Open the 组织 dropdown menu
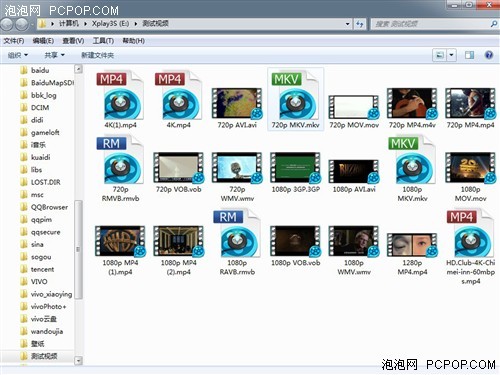This screenshot has height=375, width=500. tap(18, 55)
